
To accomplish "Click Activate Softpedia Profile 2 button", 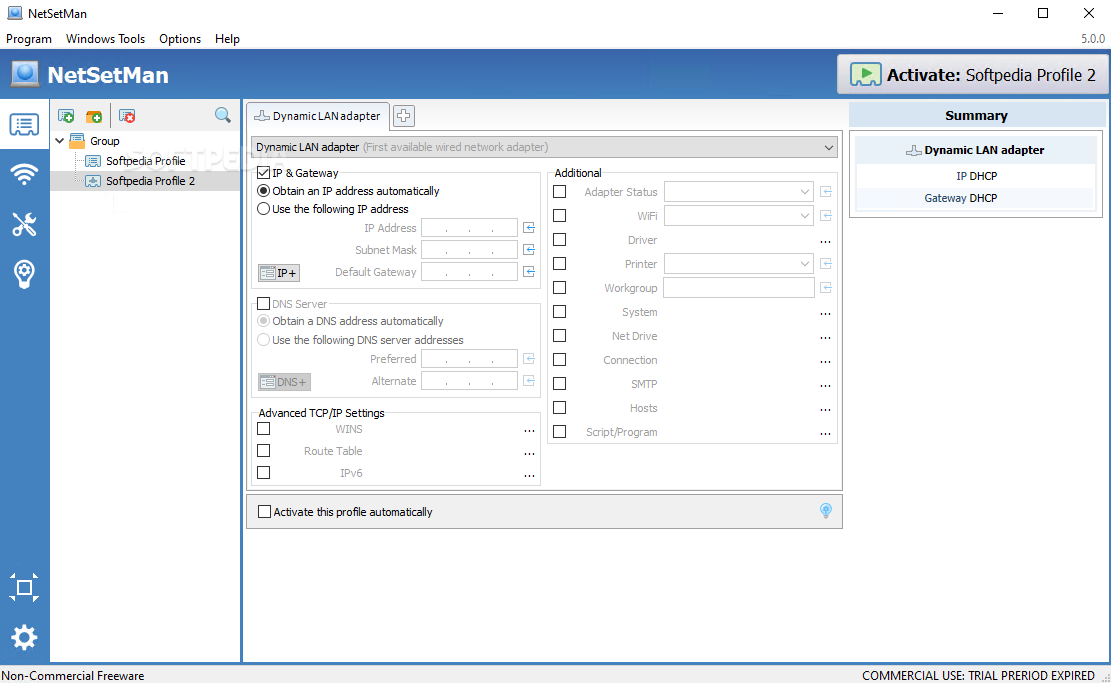I will (x=972, y=74).
